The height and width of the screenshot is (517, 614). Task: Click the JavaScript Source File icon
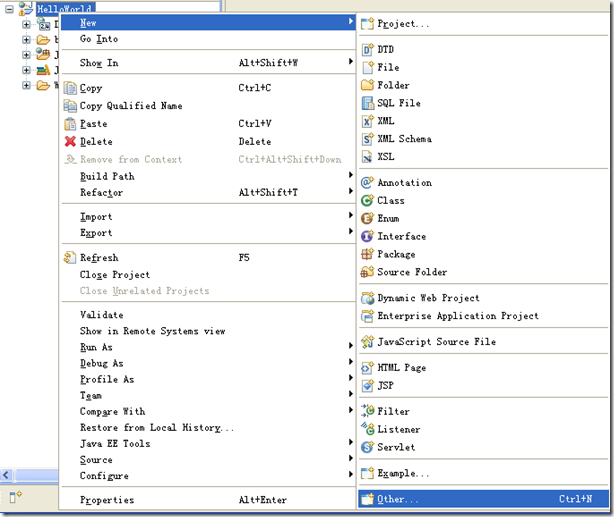click(x=367, y=342)
